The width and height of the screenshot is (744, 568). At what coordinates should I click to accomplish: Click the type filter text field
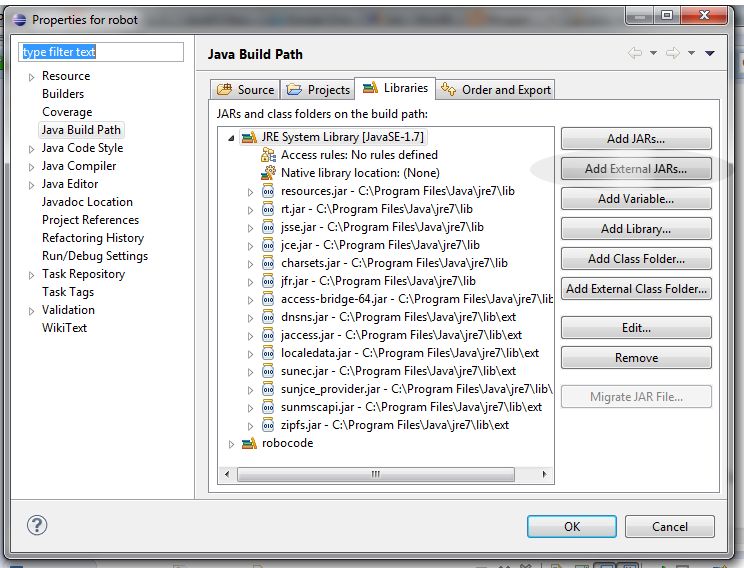tap(101, 52)
